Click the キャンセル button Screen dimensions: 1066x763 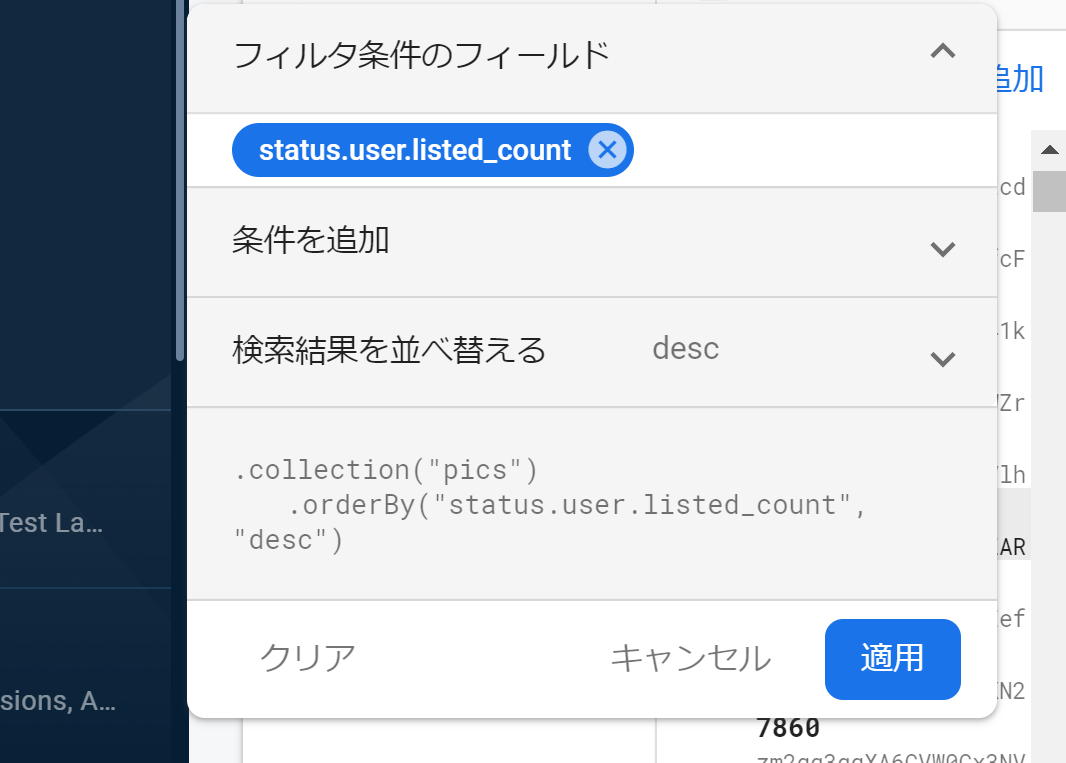(691, 659)
